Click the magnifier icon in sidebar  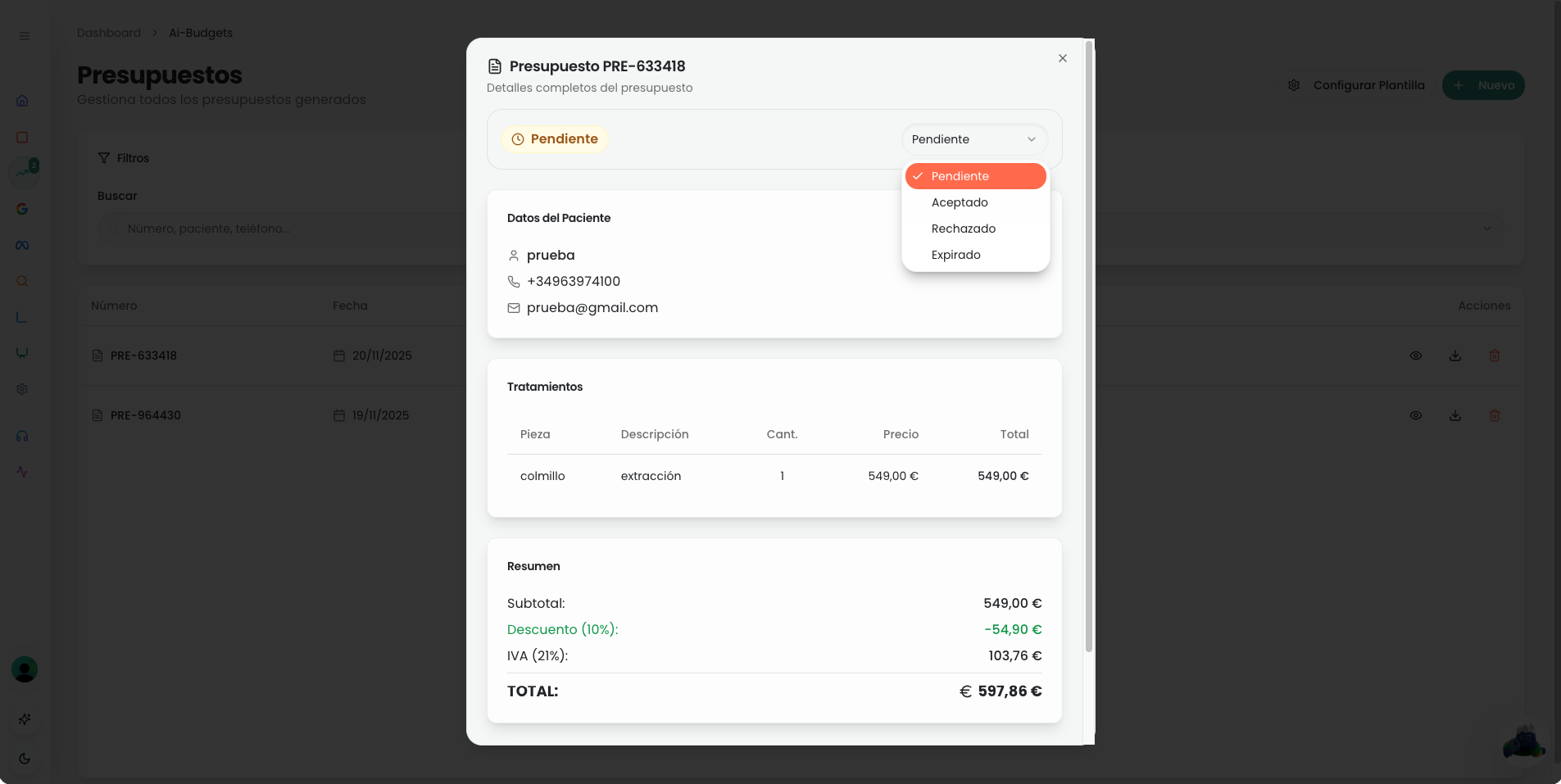[22, 281]
